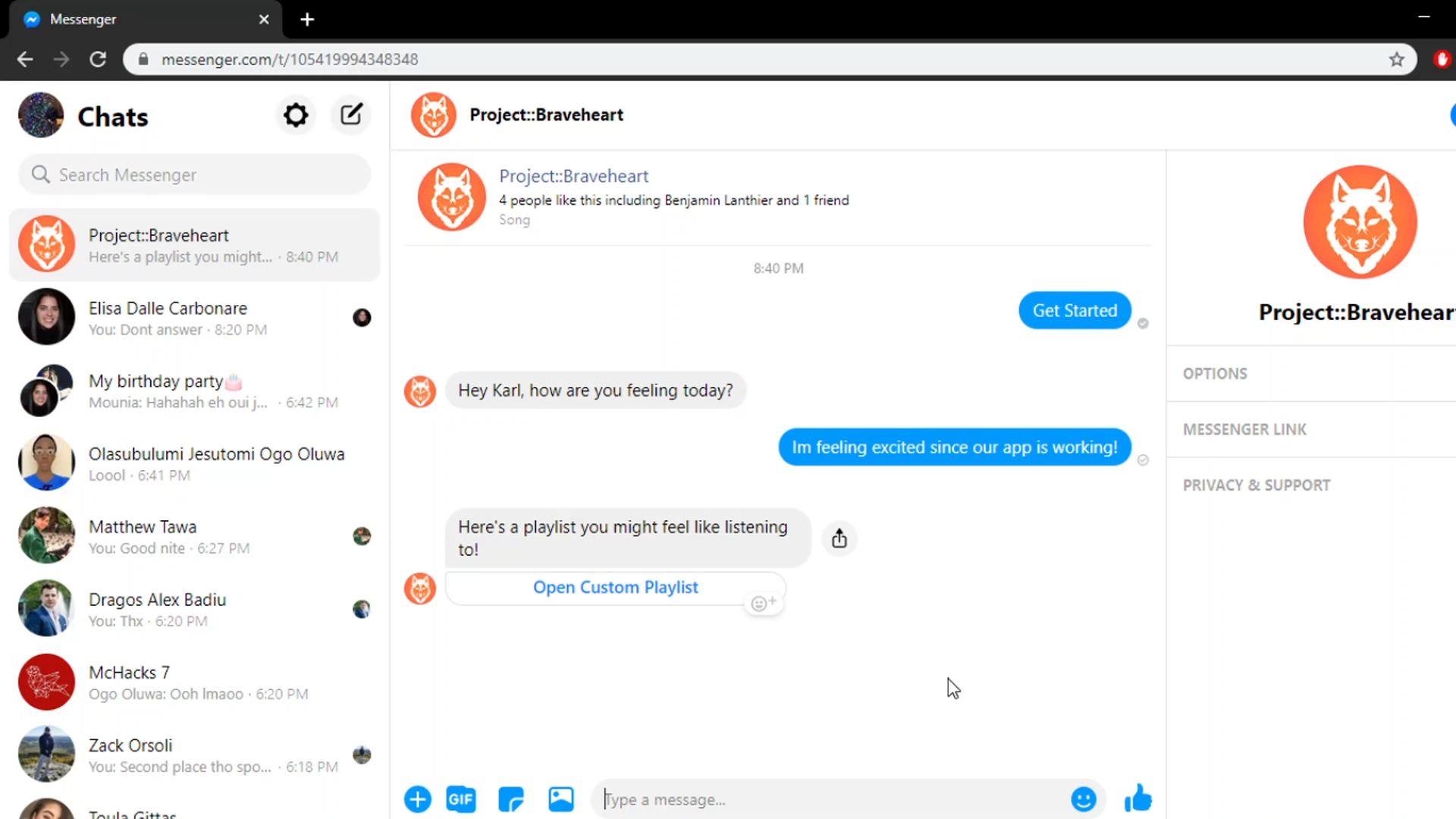
Task: Click the Search Messenger field
Action: point(194,175)
